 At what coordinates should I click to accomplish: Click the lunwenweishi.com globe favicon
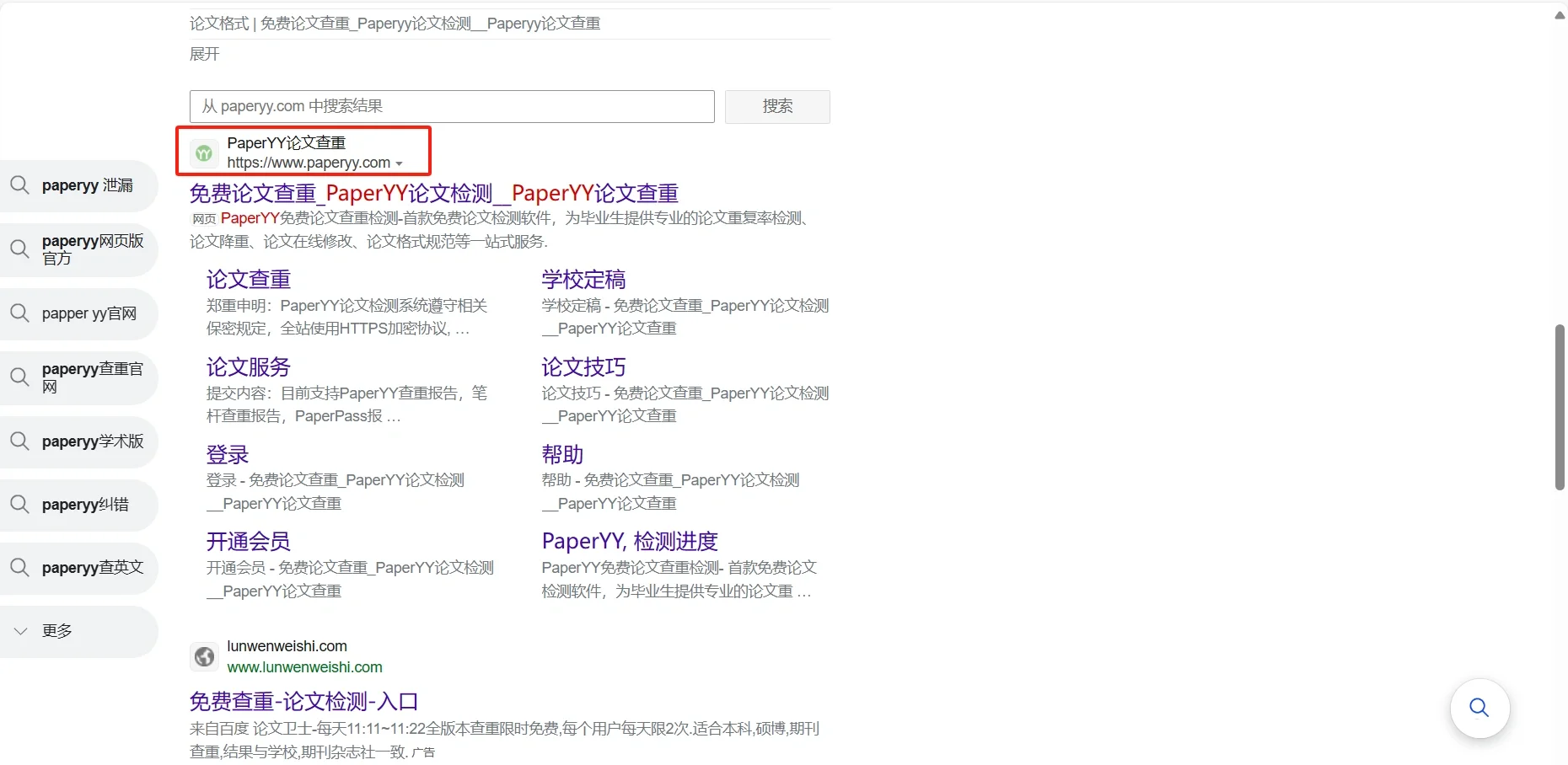[204, 656]
